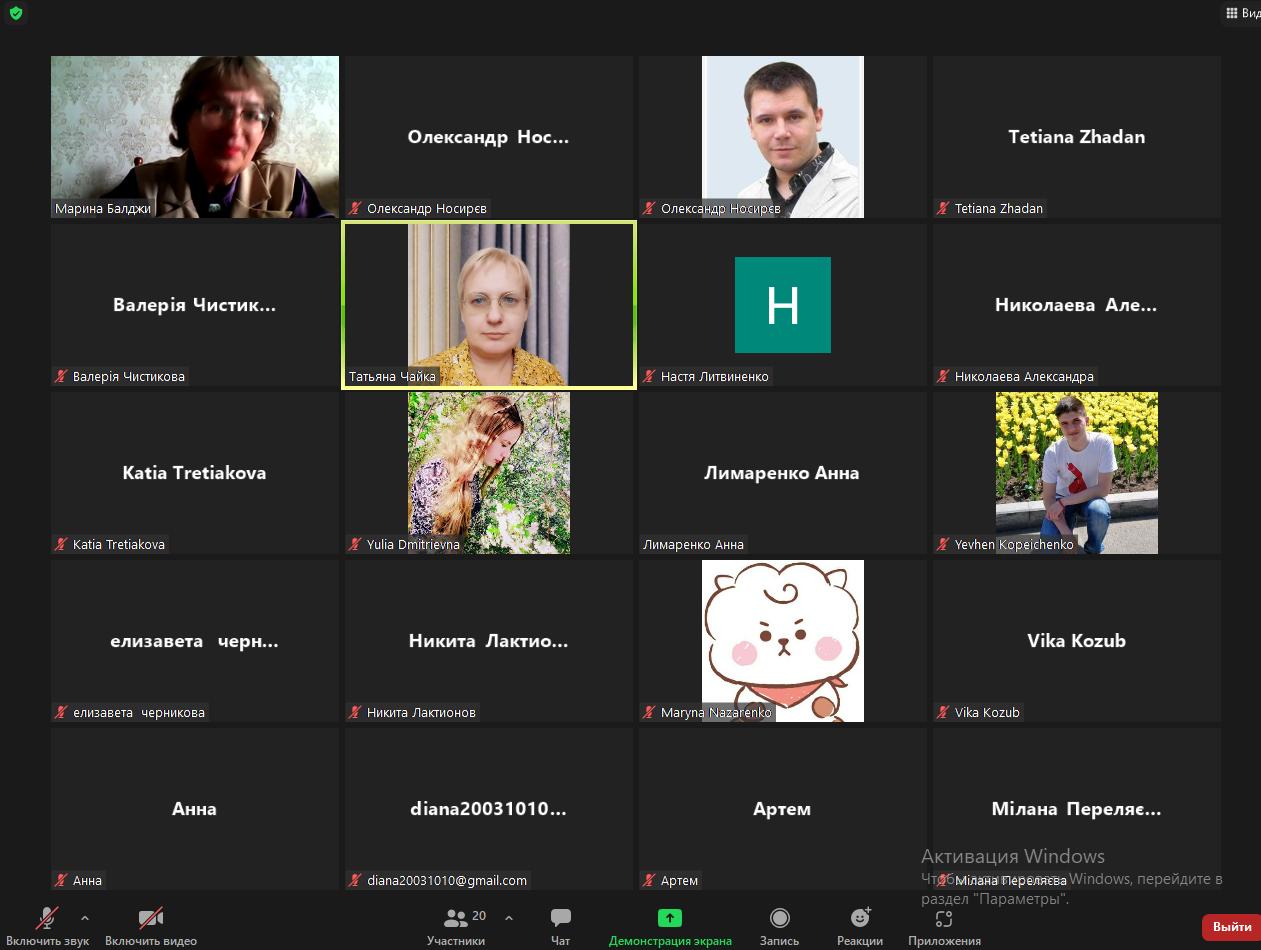This screenshot has width=1261, height=950.
Task: Click the red Выйти leave button
Action: [1232, 927]
